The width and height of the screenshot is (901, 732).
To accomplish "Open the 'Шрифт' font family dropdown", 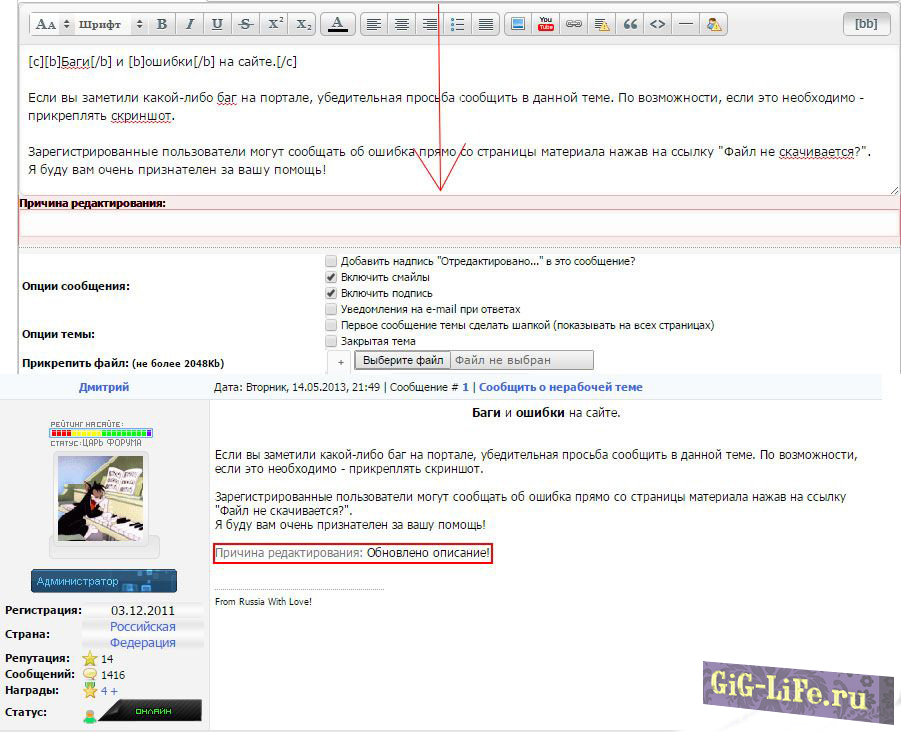I will pyautogui.click(x=110, y=24).
